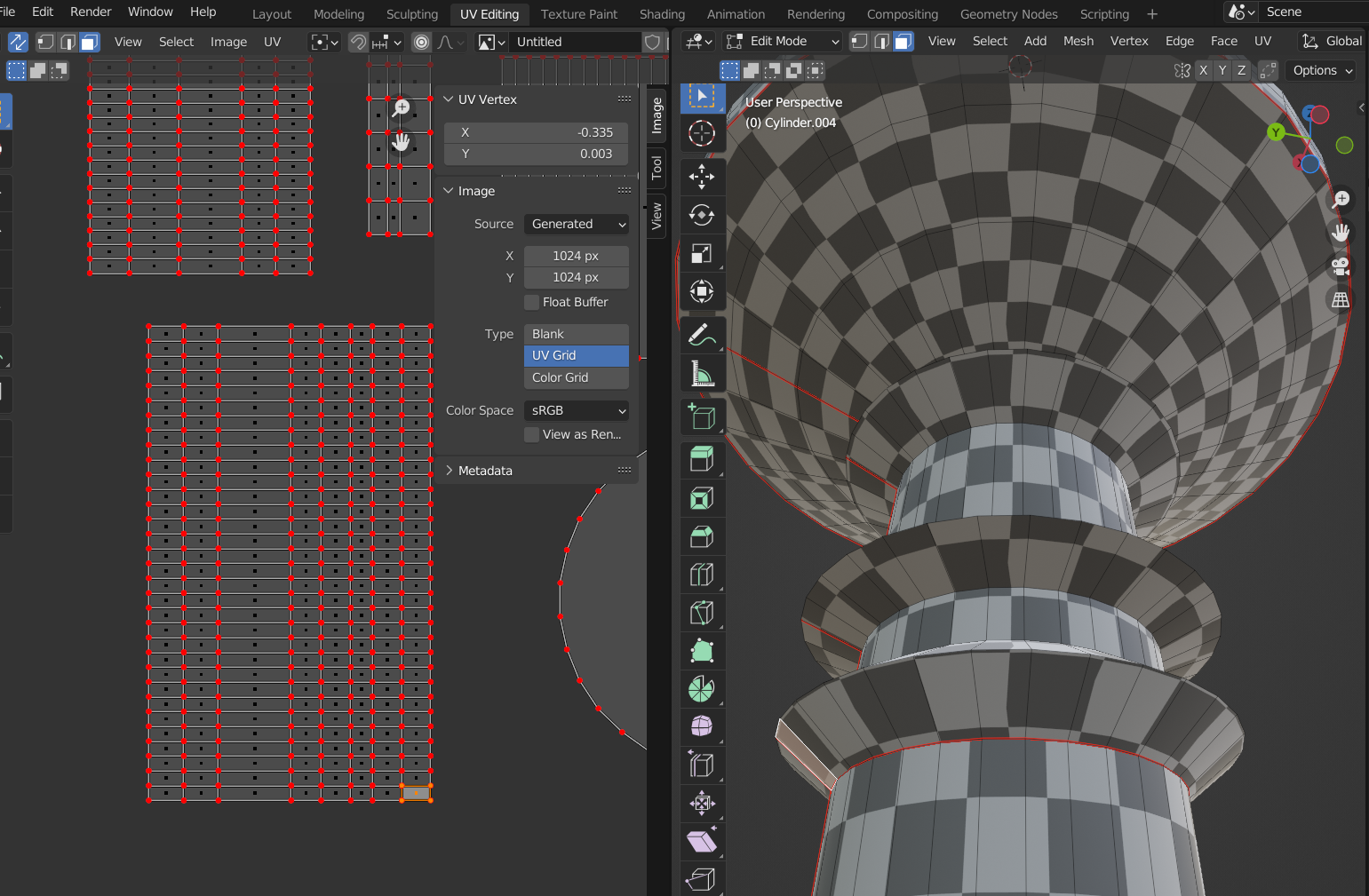Click the zoom magnifier gizmo in UV editor
The width and height of the screenshot is (1369, 896).
(402, 108)
